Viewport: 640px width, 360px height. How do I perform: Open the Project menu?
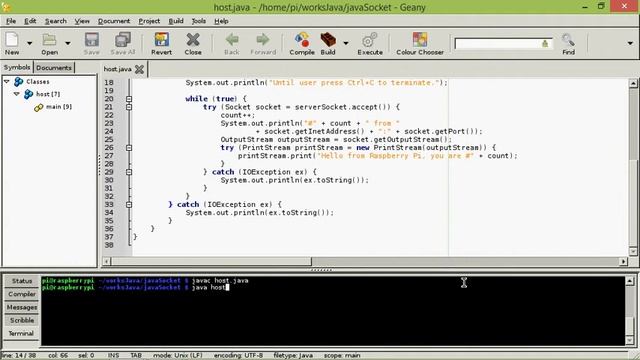pyautogui.click(x=149, y=21)
